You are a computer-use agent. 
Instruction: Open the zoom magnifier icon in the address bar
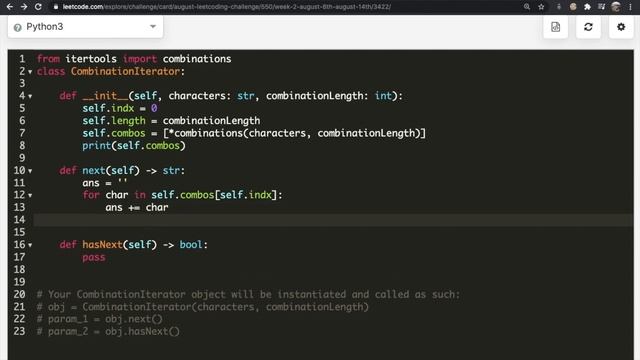click(x=527, y=7)
